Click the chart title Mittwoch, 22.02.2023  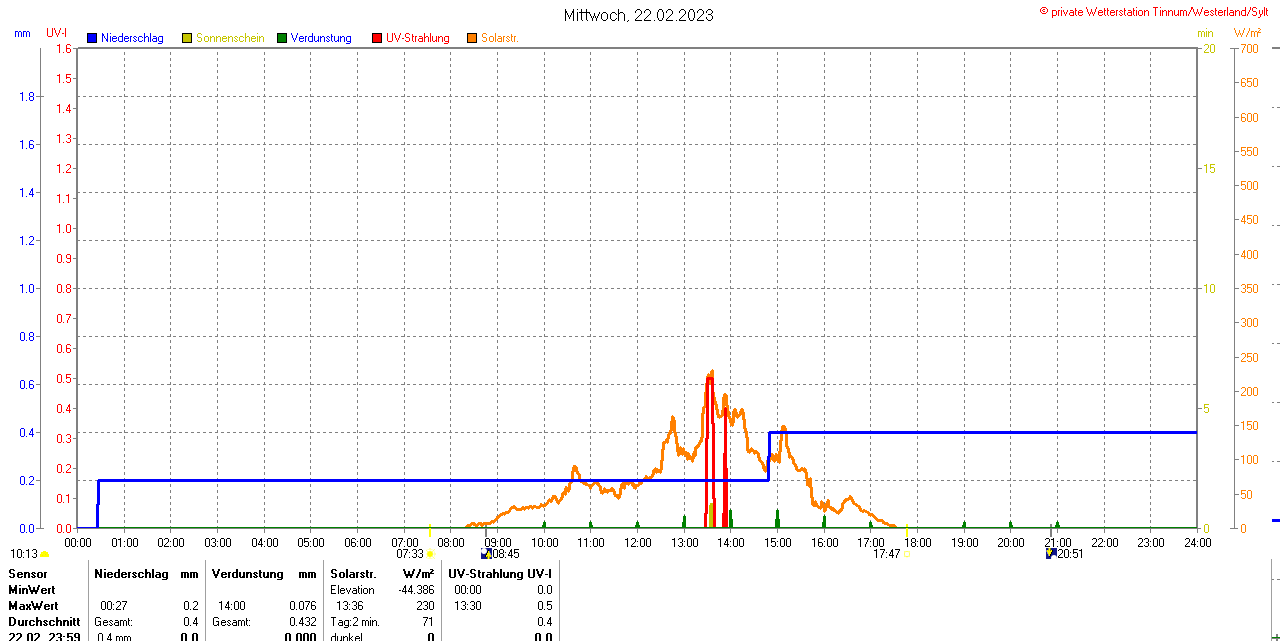click(638, 15)
